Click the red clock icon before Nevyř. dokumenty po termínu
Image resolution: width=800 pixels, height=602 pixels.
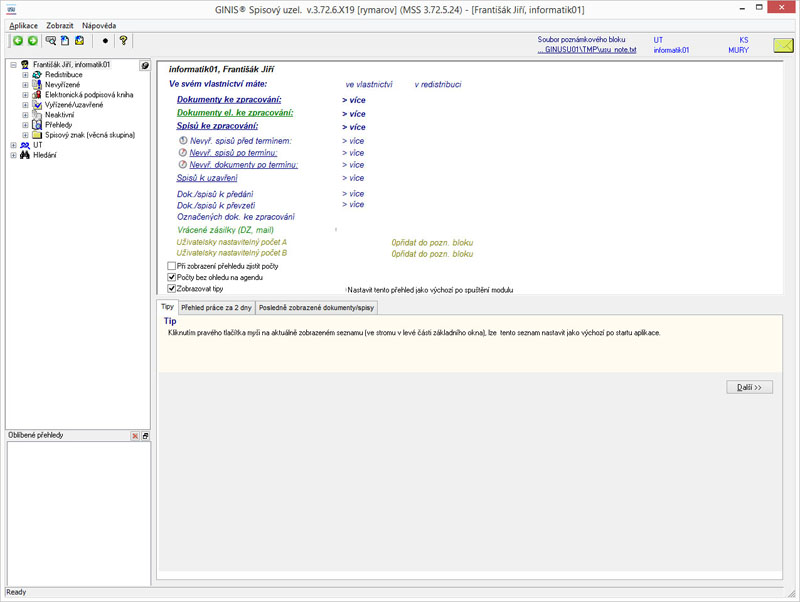pos(183,164)
